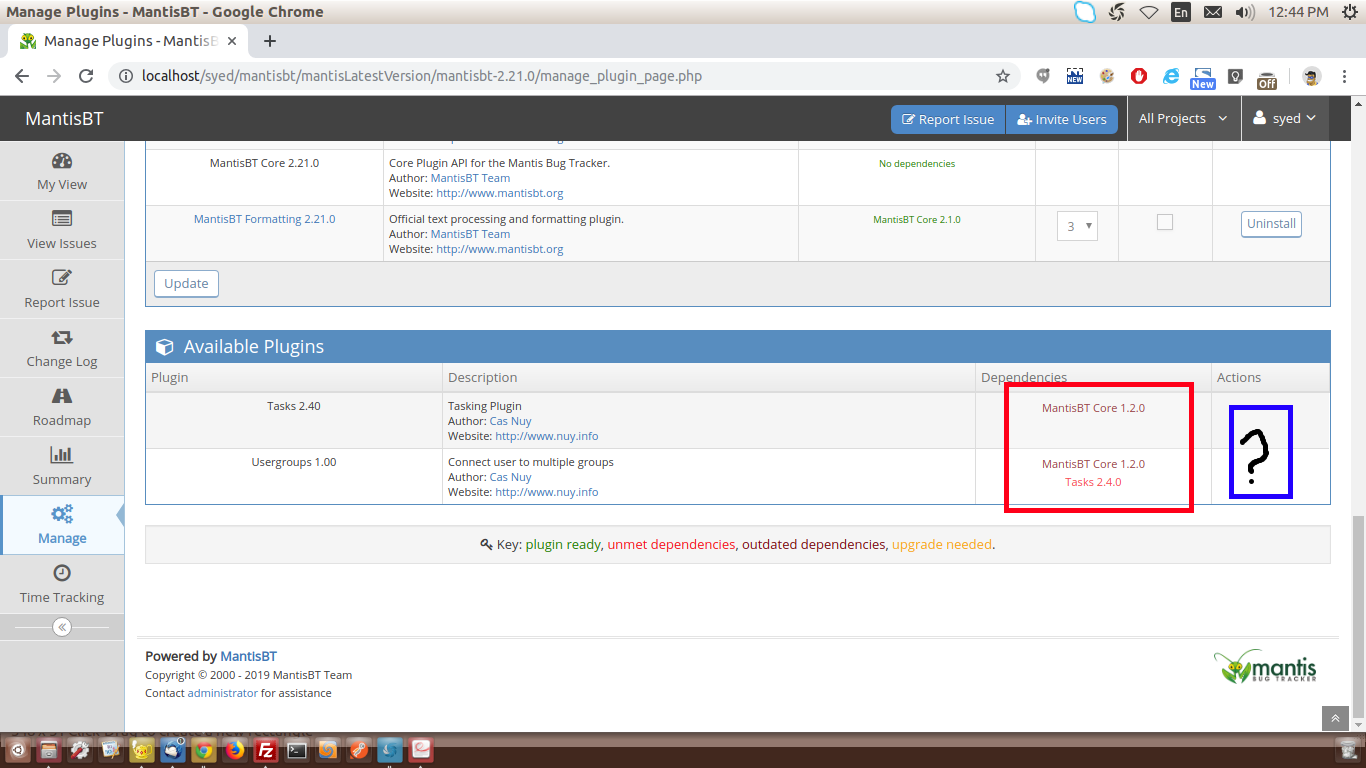Open the syed user menu
This screenshot has height=768, width=1366.
(1285, 119)
